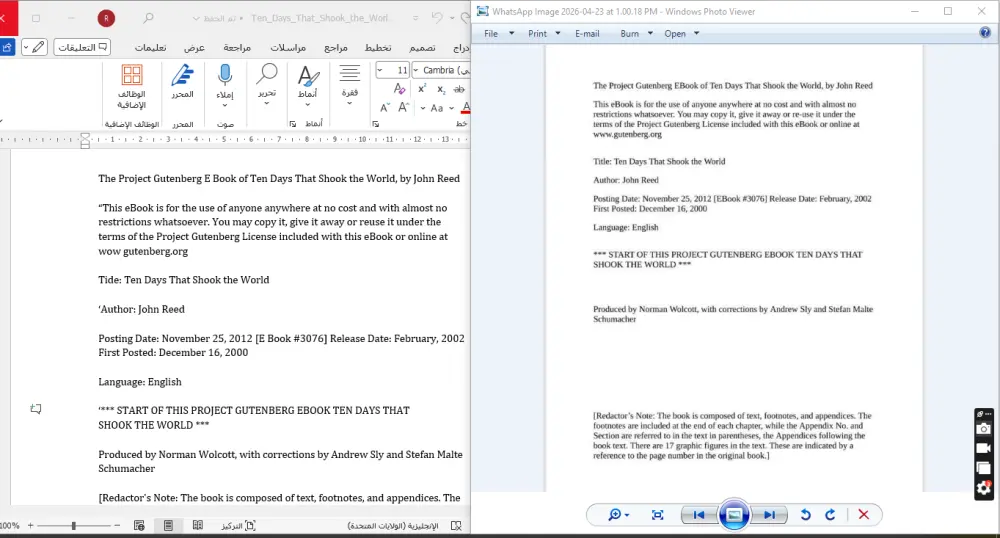The height and width of the screenshot is (538, 1000).
Task: Click the comment marker in the document margin
Action: [x=36, y=409]
